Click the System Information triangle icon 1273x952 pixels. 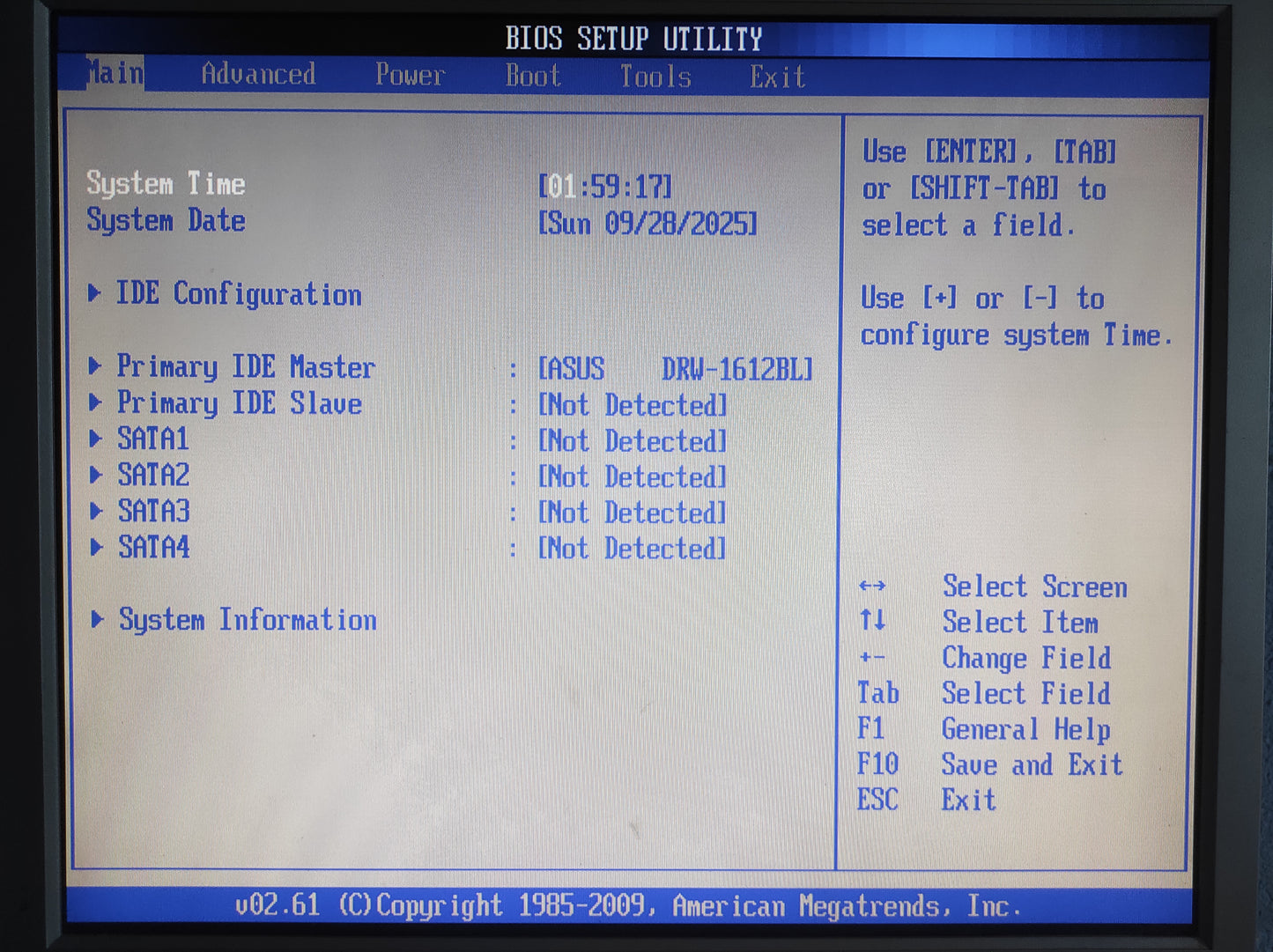coord(98,619)
